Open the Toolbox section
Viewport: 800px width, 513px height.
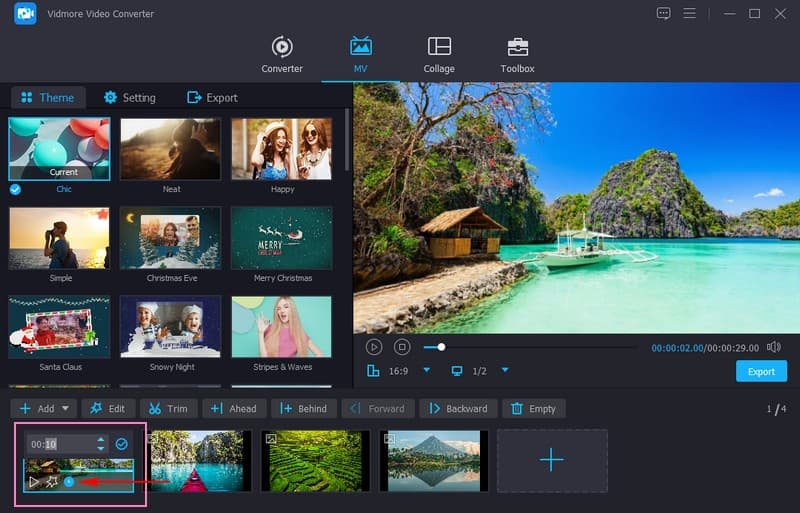(517, 55)
